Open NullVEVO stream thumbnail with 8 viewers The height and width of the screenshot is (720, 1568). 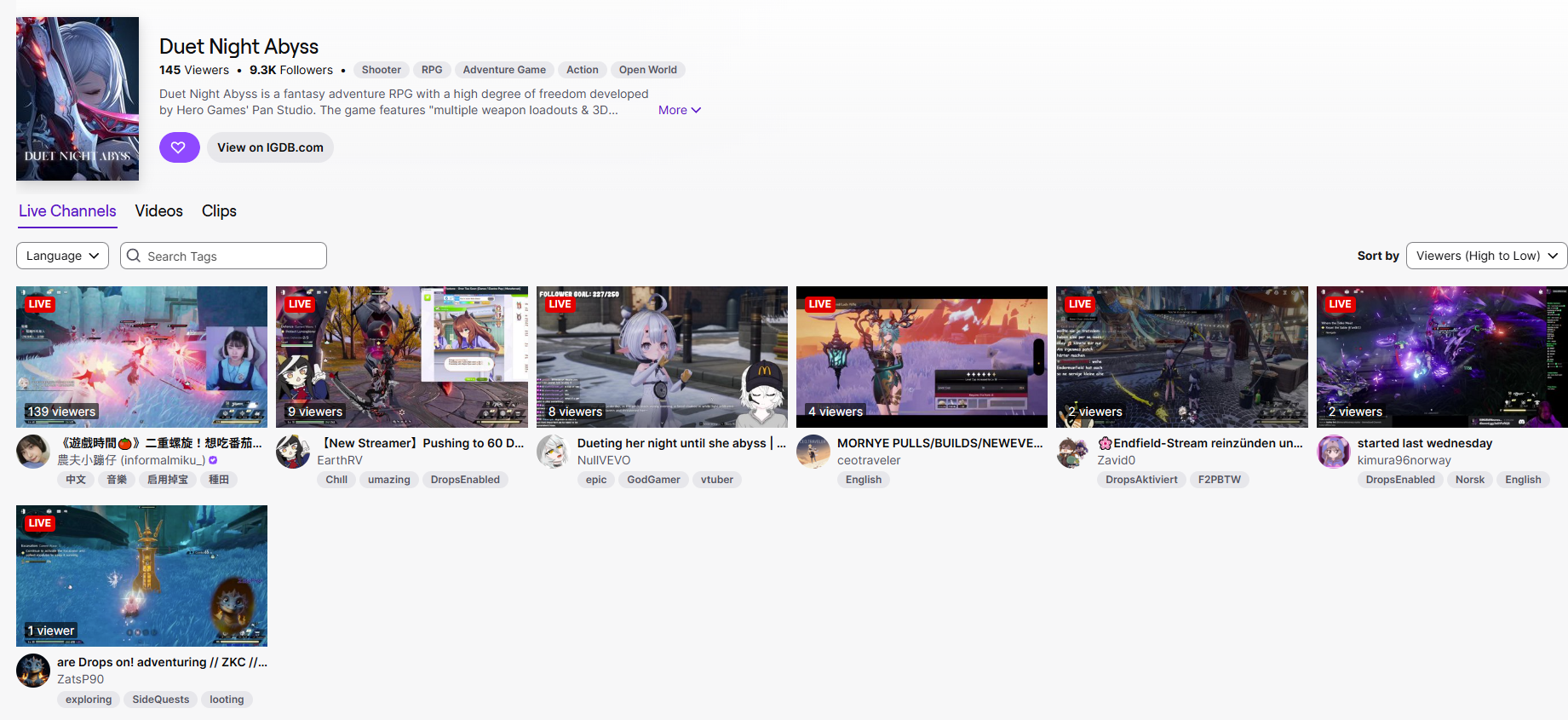point(662,357)
